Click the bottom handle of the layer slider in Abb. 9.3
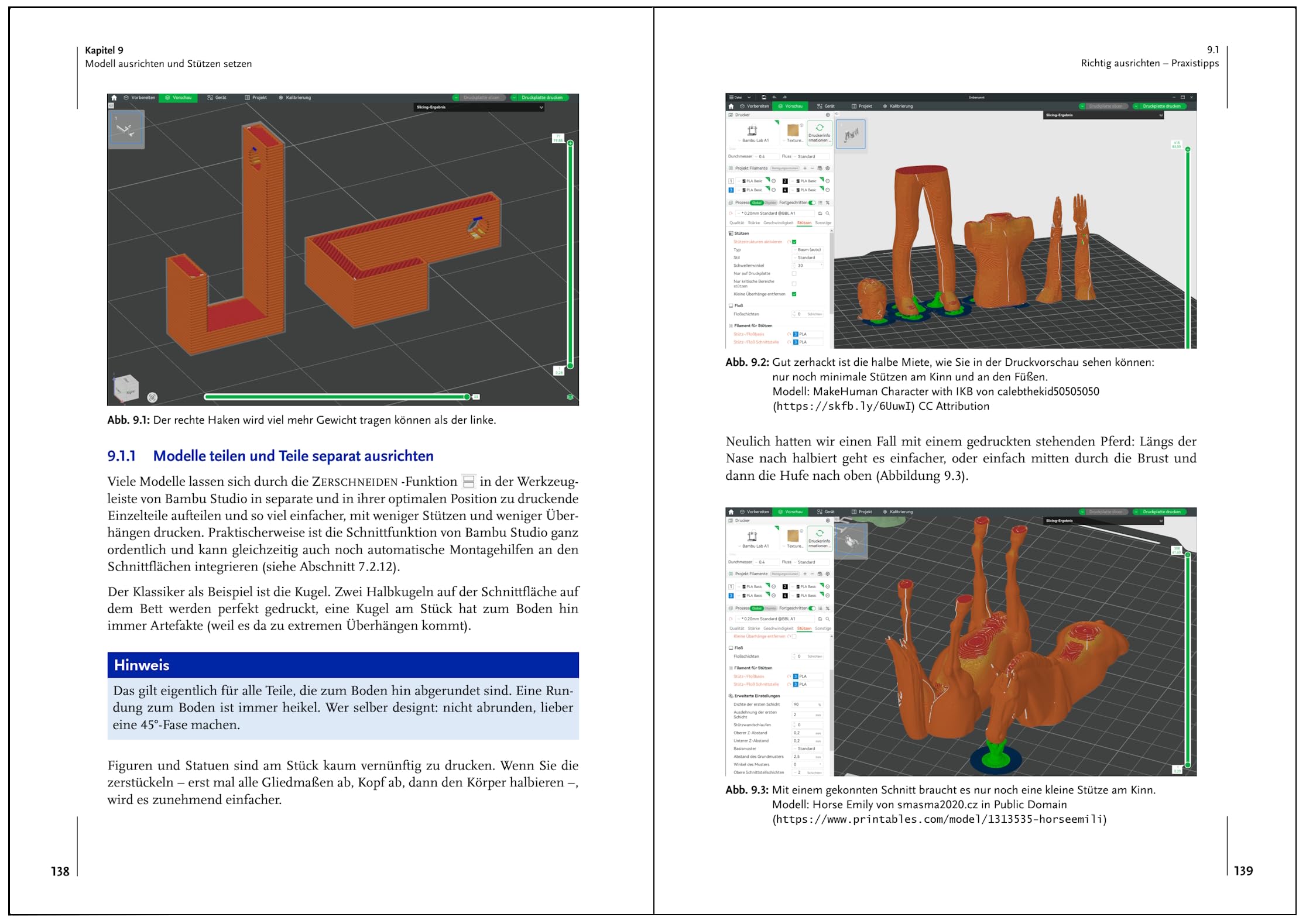Screen dimensions: 1306x924 pos(1188,765)
